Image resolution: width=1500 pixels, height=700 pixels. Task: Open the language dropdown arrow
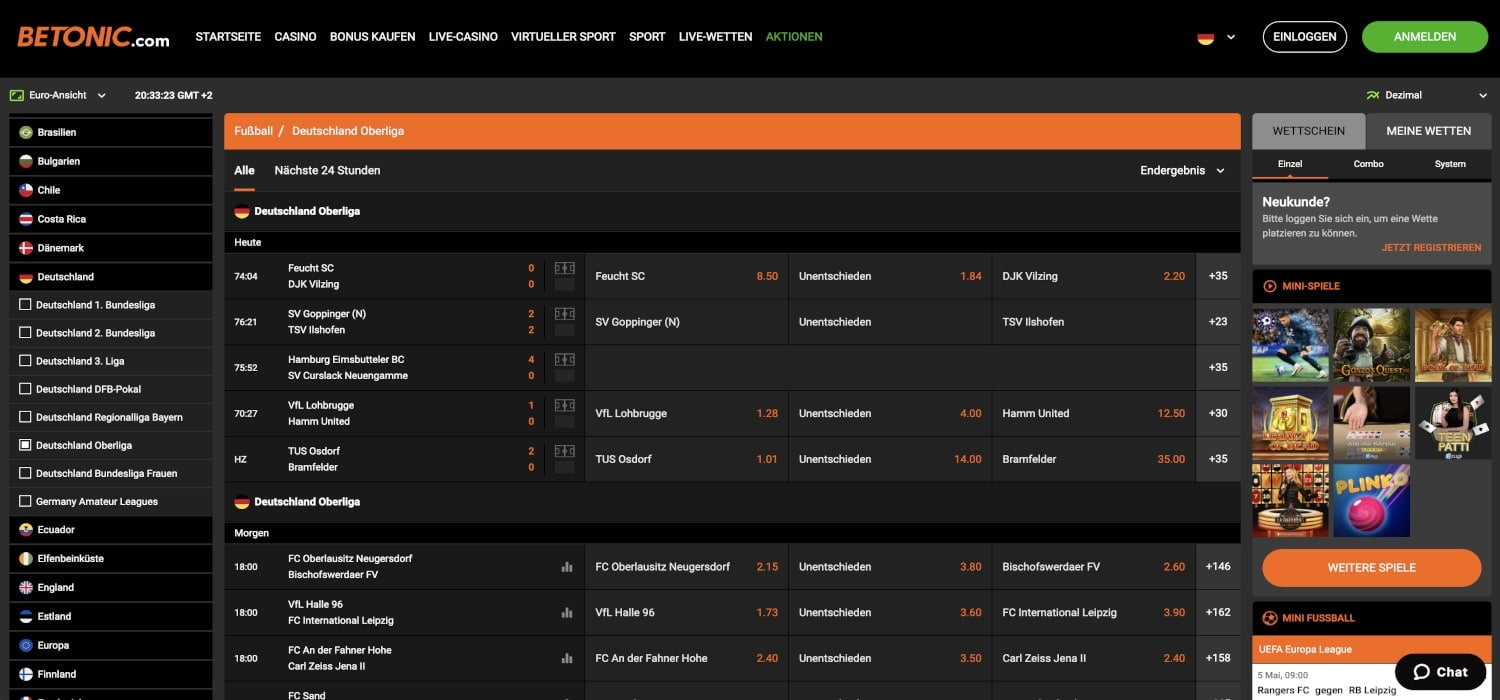pos(1231,37)
